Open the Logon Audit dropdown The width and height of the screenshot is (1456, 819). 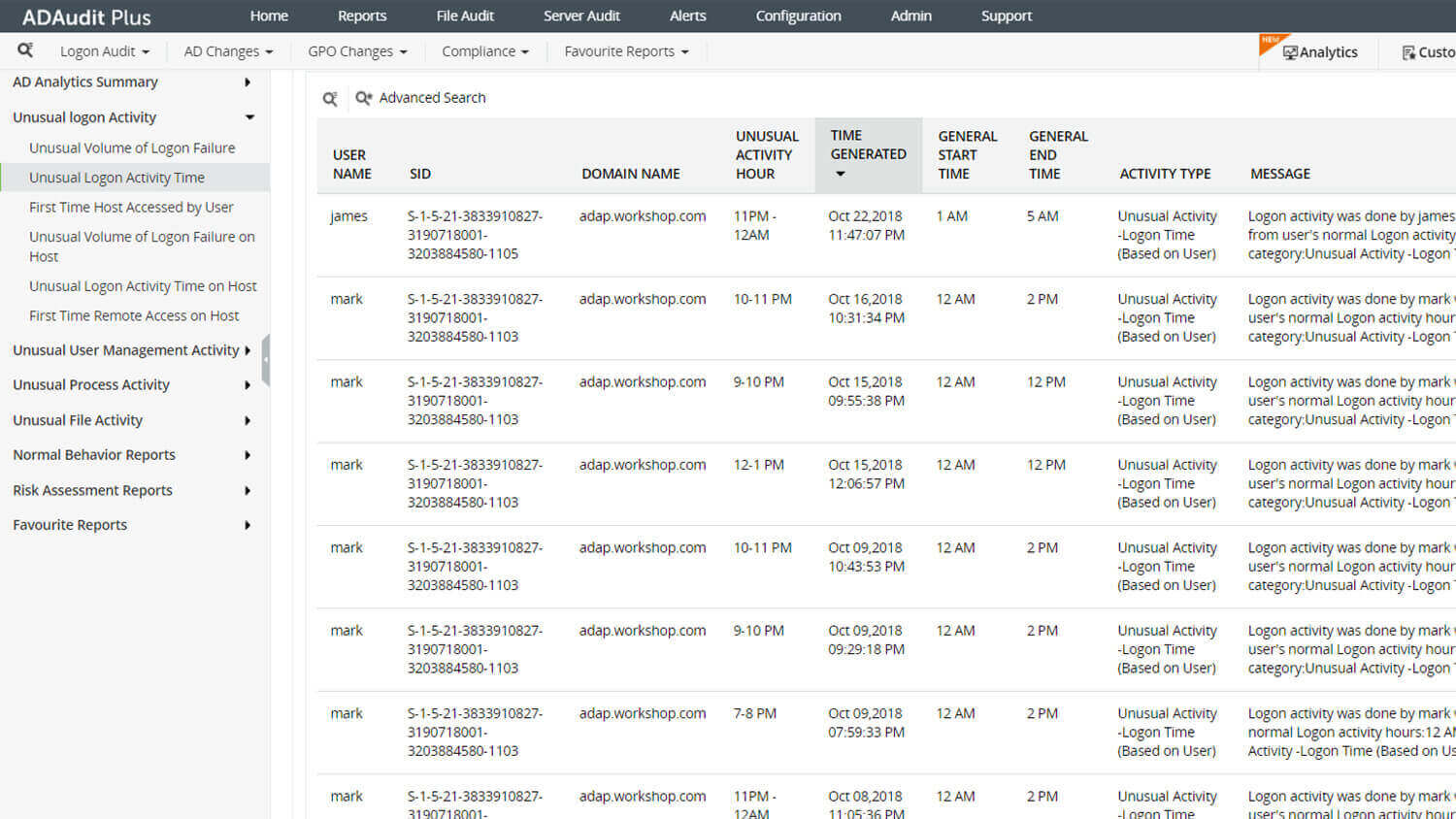point(105,51)
